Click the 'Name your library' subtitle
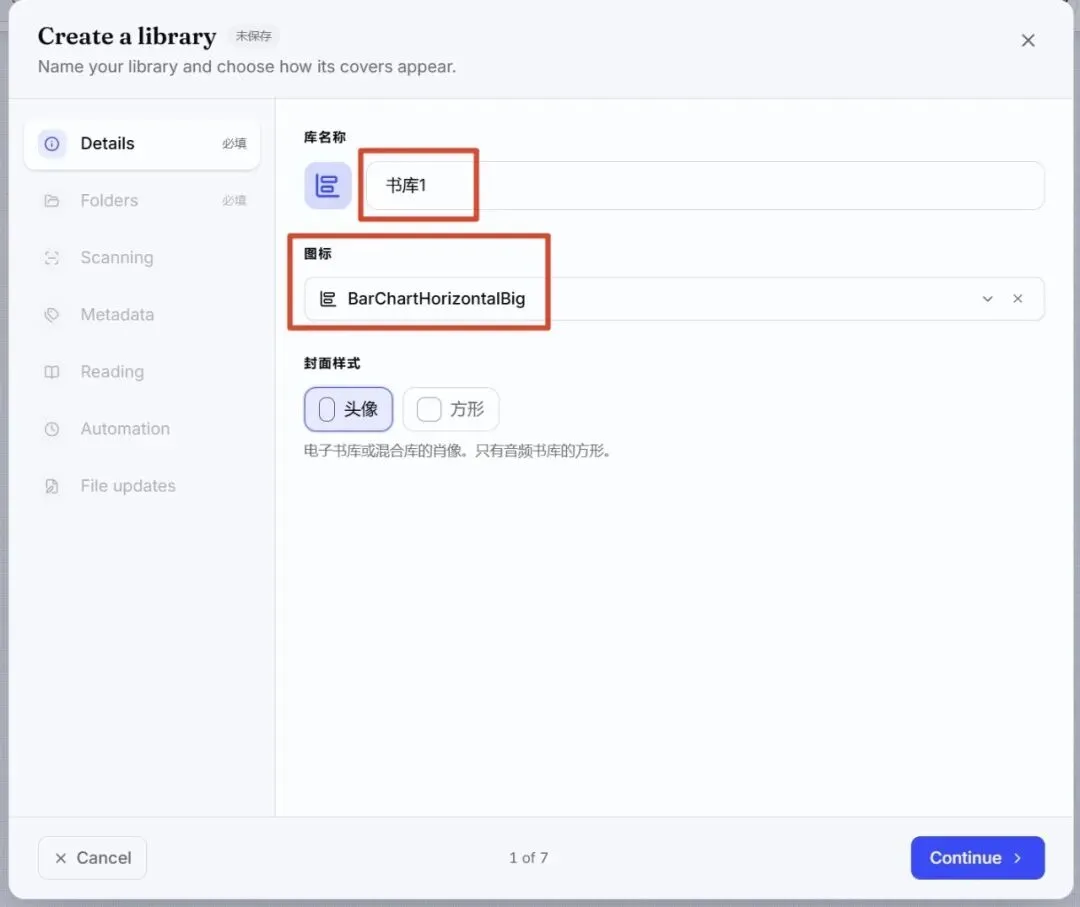1080x907 pixels. [x=247, y=67]
